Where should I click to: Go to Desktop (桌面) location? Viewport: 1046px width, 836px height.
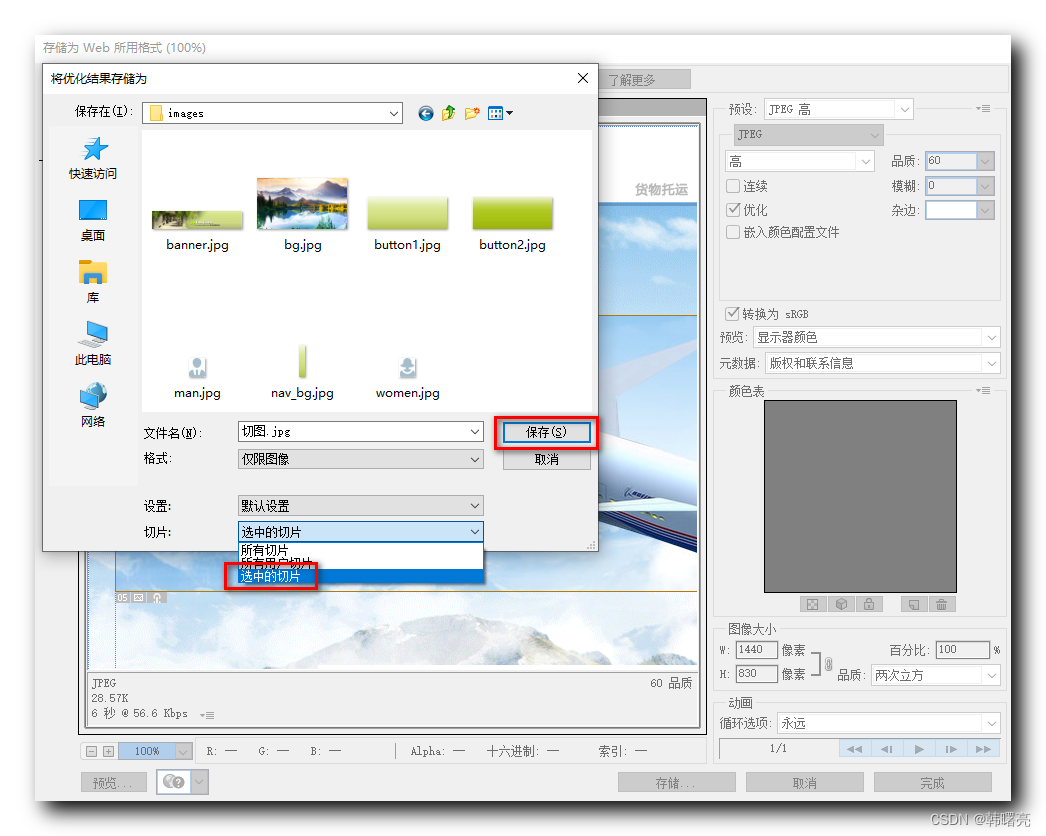pyautogui.click(x=93, y=221)
